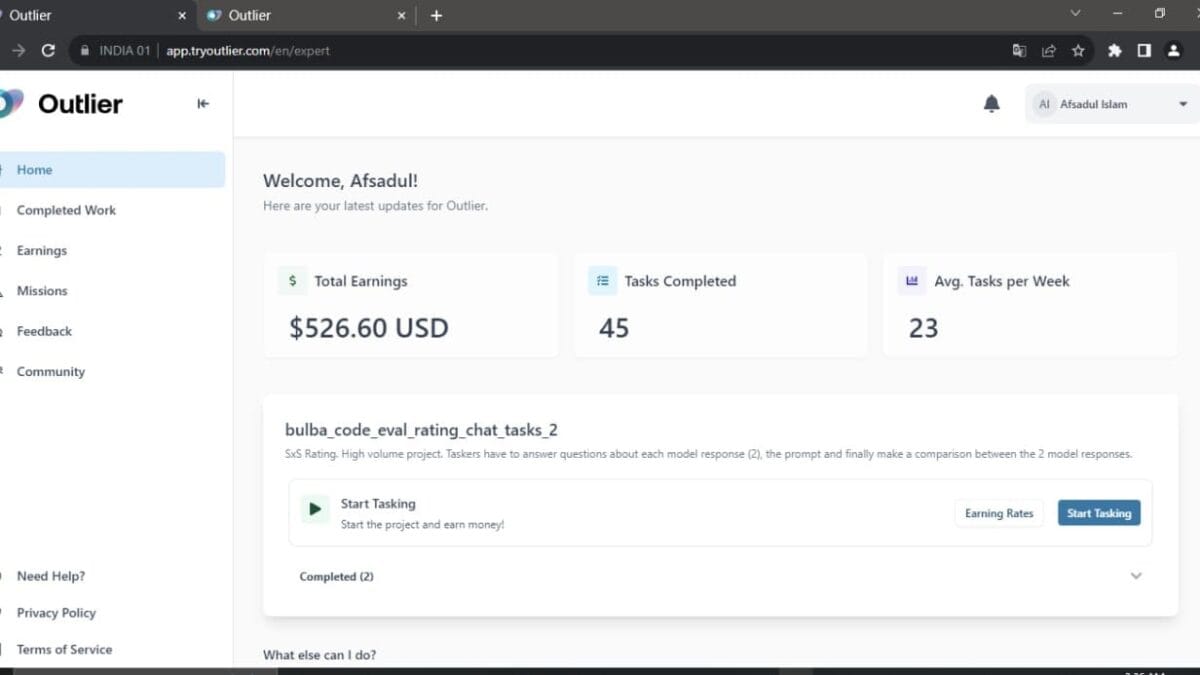Open Privacy Policy link
Screen dimensions: 1200x675
(x=56, y=613)
